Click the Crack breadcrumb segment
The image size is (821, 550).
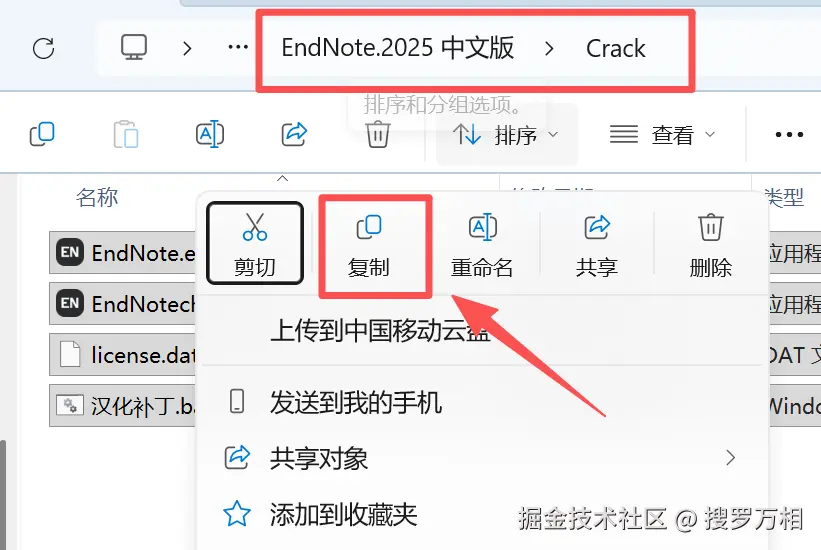click(x=615, y=49)
